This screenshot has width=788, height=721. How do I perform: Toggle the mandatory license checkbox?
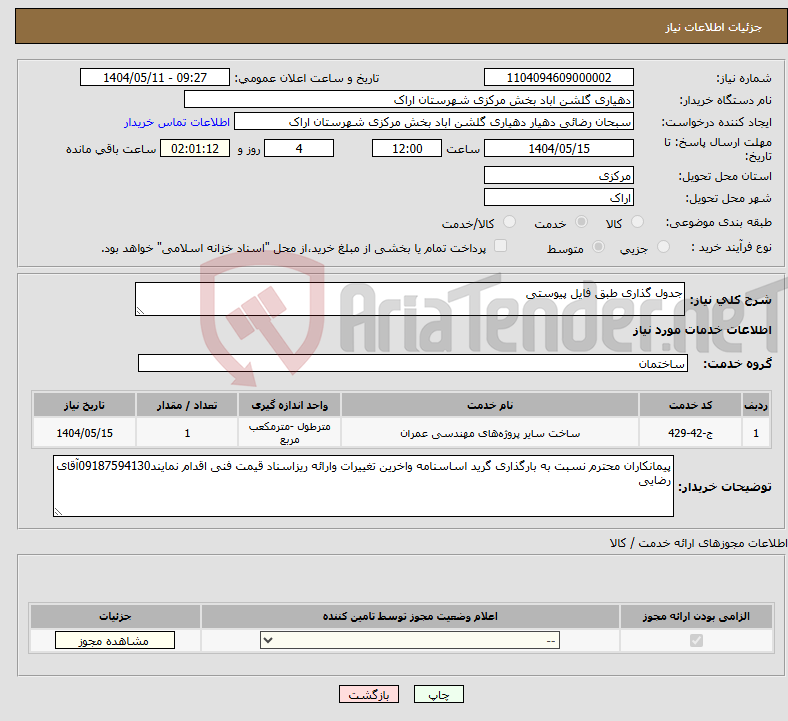[696, 641]
